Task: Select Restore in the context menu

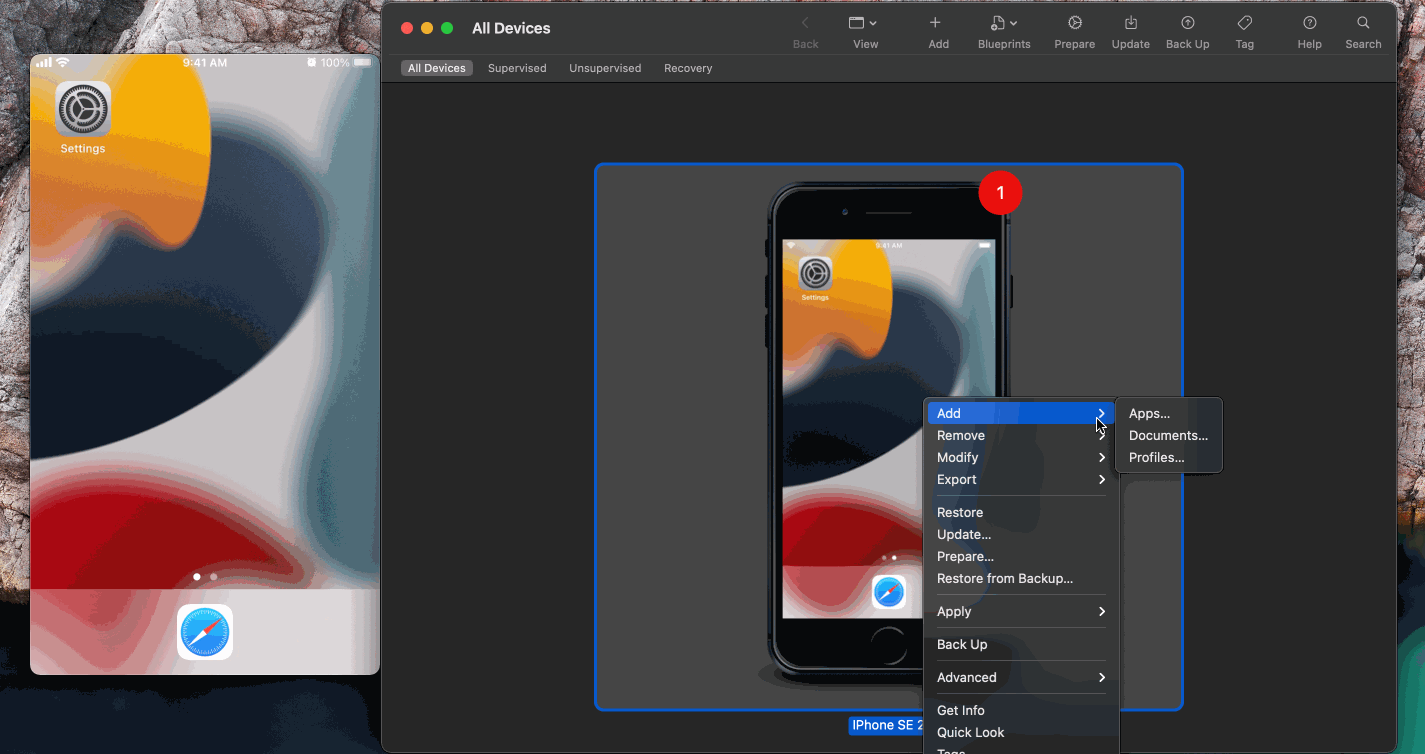Action: click(x=1021, y=512)
